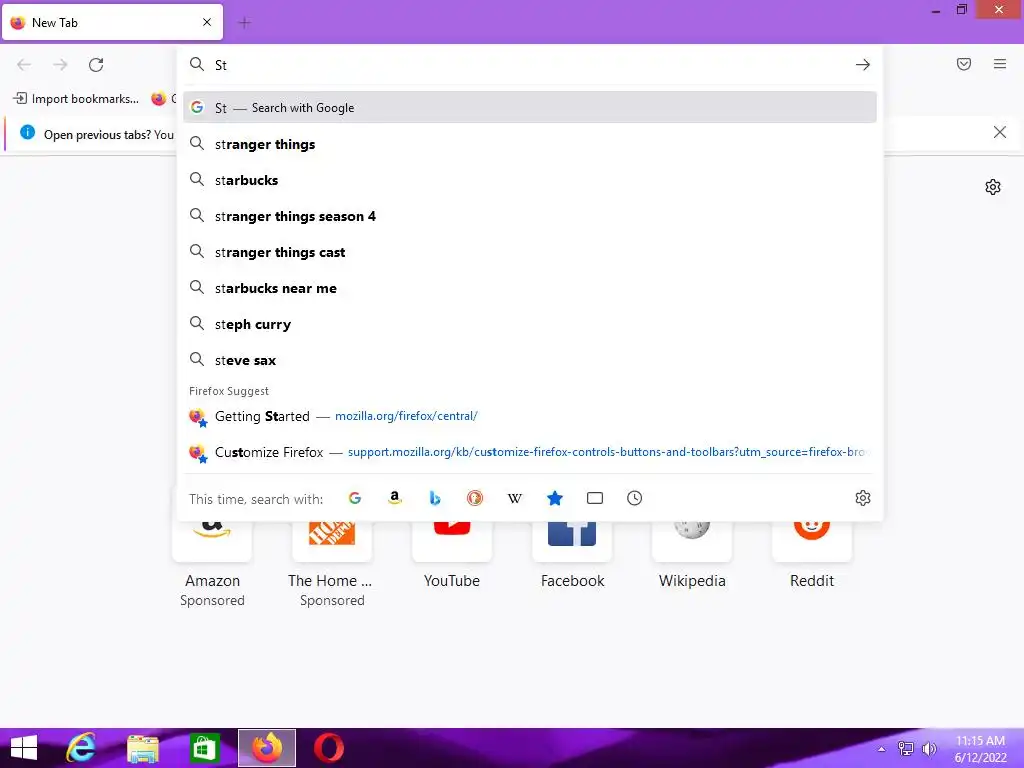Open the Firefox application menu
Image resolution: width=1024 pixels, height=768 pixels.
pyautogui.click(x=1000, y=64)
